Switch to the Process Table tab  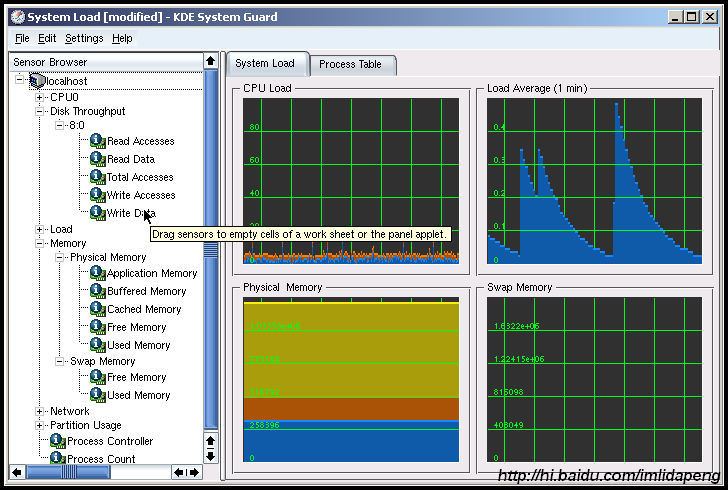click(350, 64)
